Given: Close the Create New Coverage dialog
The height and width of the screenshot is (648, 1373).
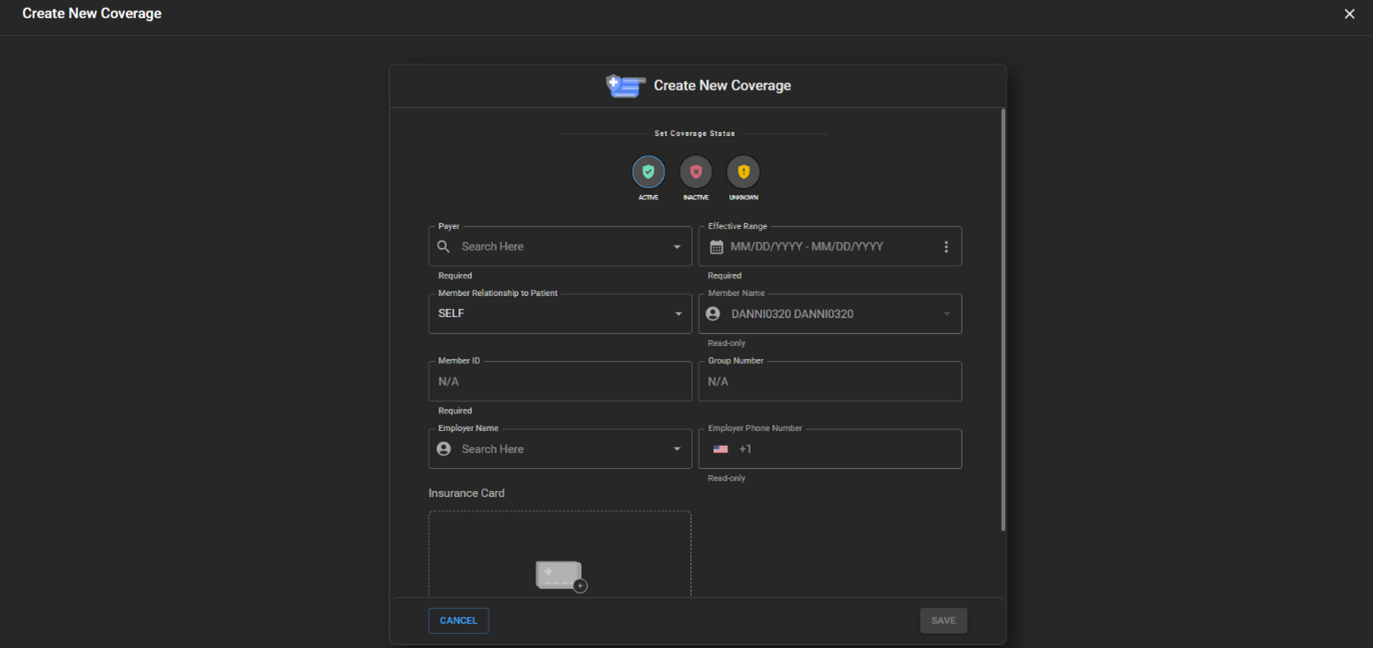Looking at the screenshot, I should tap(1349, 14).
